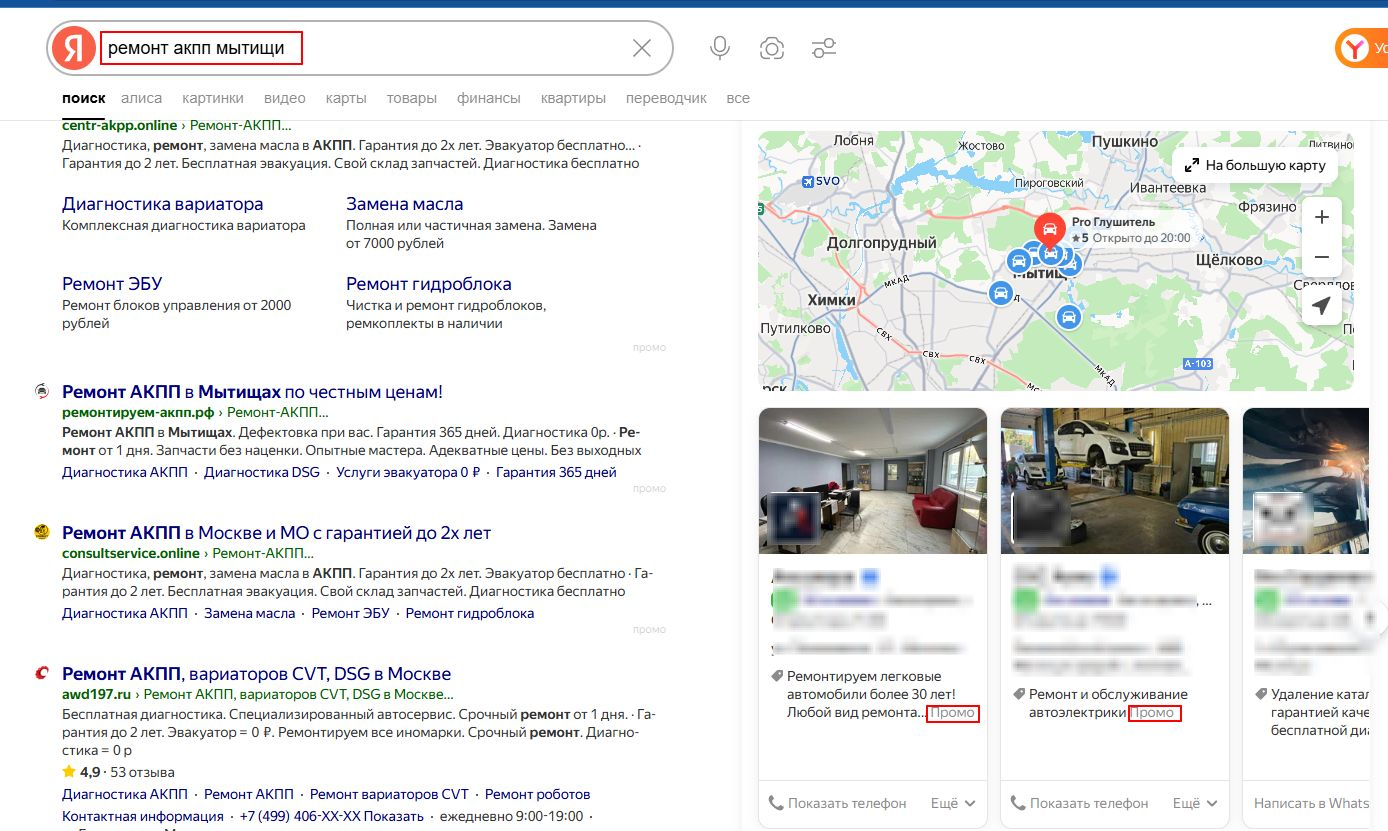This screenshot has width=1388, height=831.
Task: Click the SVO airport icon on the map
Action: (x=807, y=181)
